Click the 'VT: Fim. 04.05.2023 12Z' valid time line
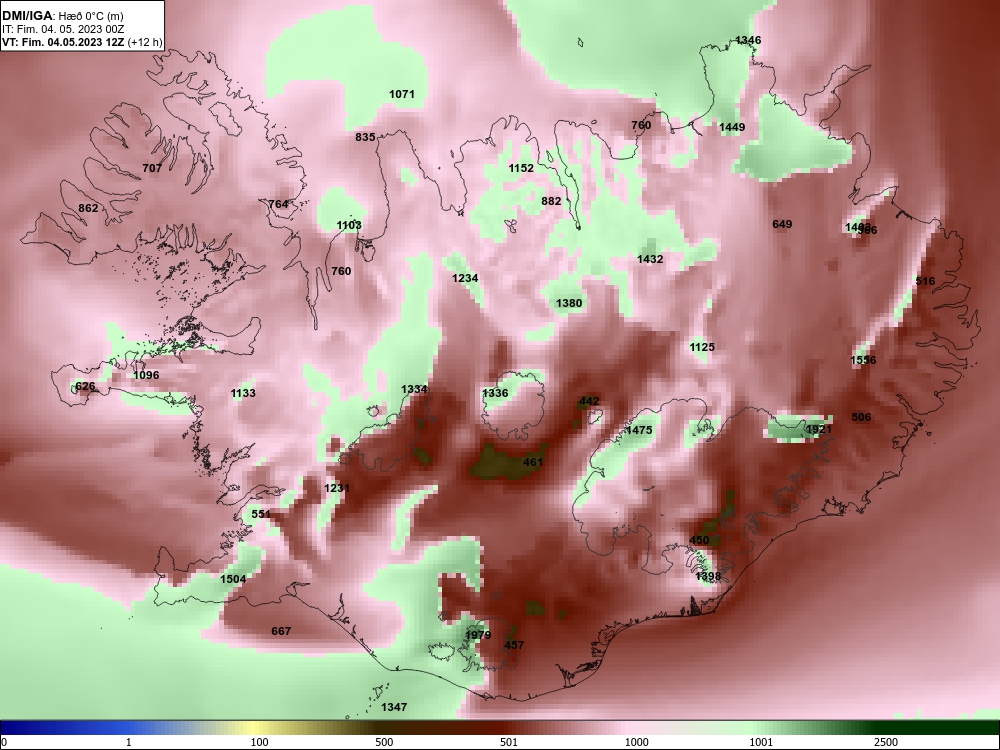 point(63,43)
